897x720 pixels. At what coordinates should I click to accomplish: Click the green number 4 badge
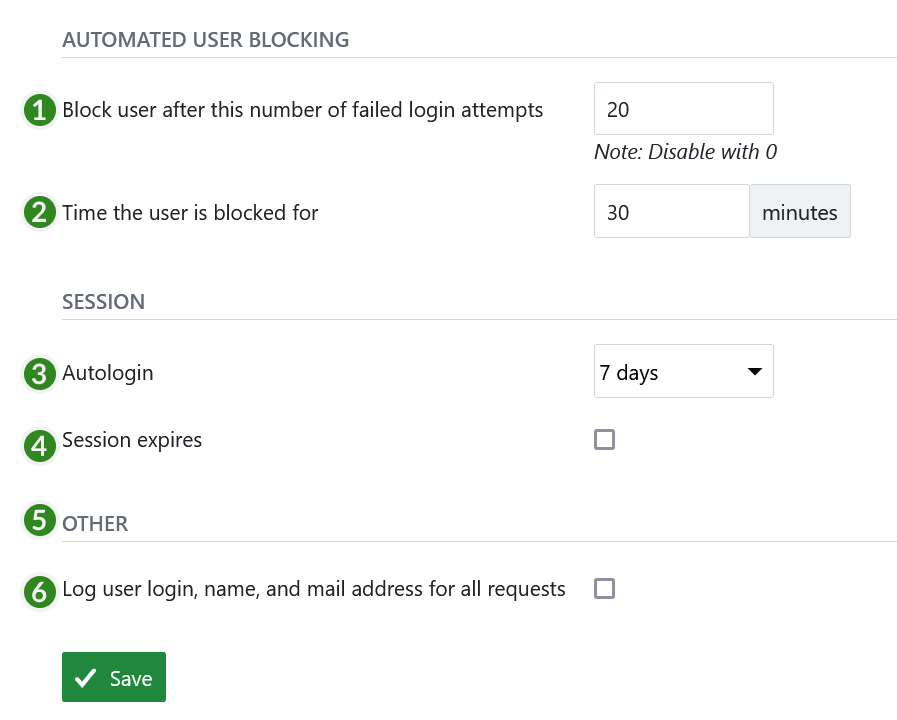39,445
